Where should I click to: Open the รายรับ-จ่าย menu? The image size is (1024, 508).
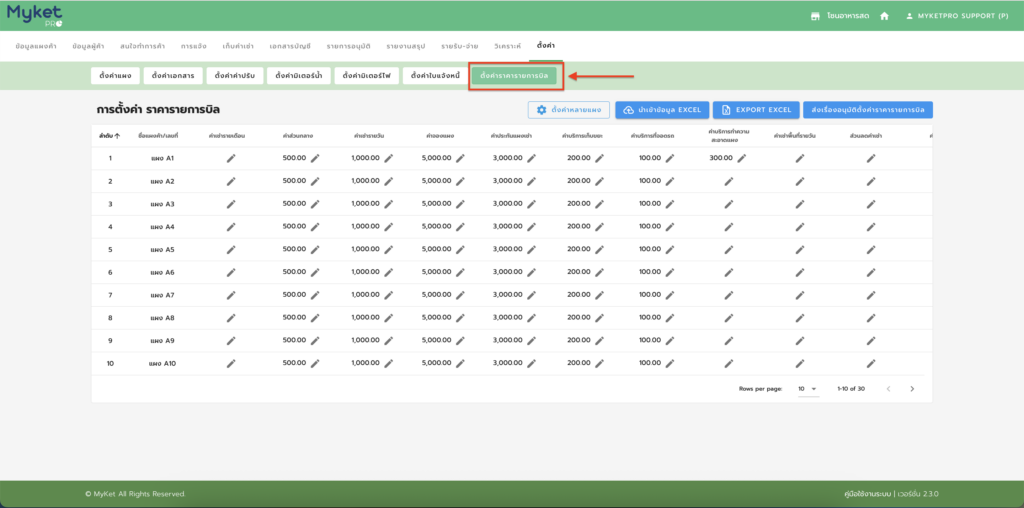click(460, 46)
